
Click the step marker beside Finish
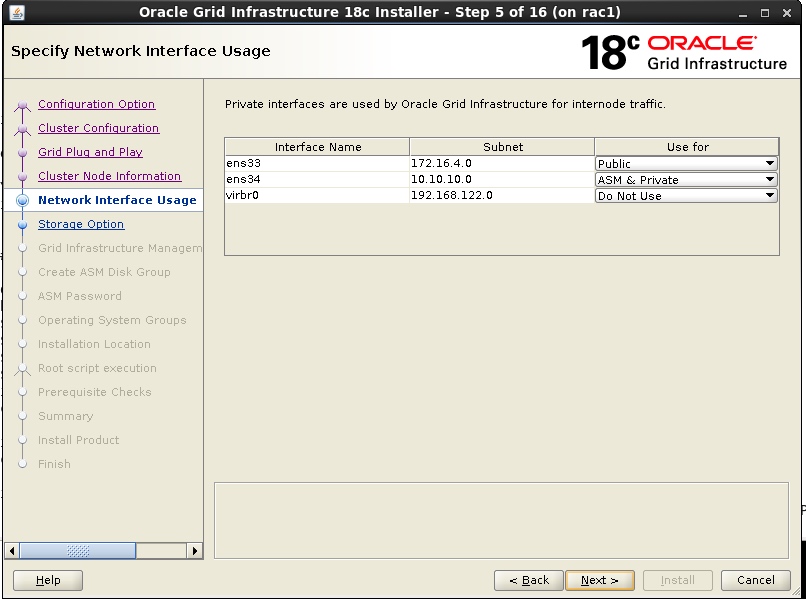(23, 464)
